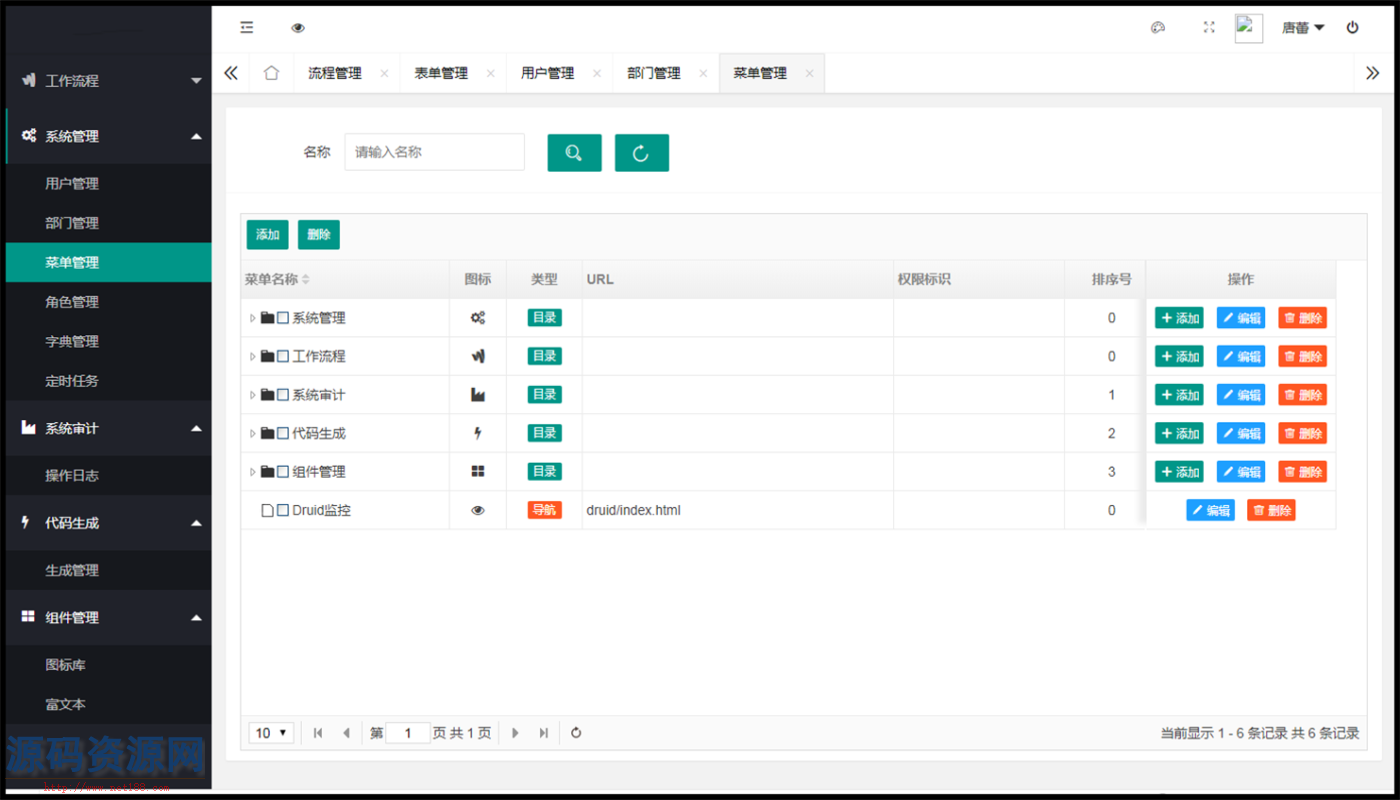Open the theme palette icon
This screenshot has height=800, width=1400.
point(1158,28)
